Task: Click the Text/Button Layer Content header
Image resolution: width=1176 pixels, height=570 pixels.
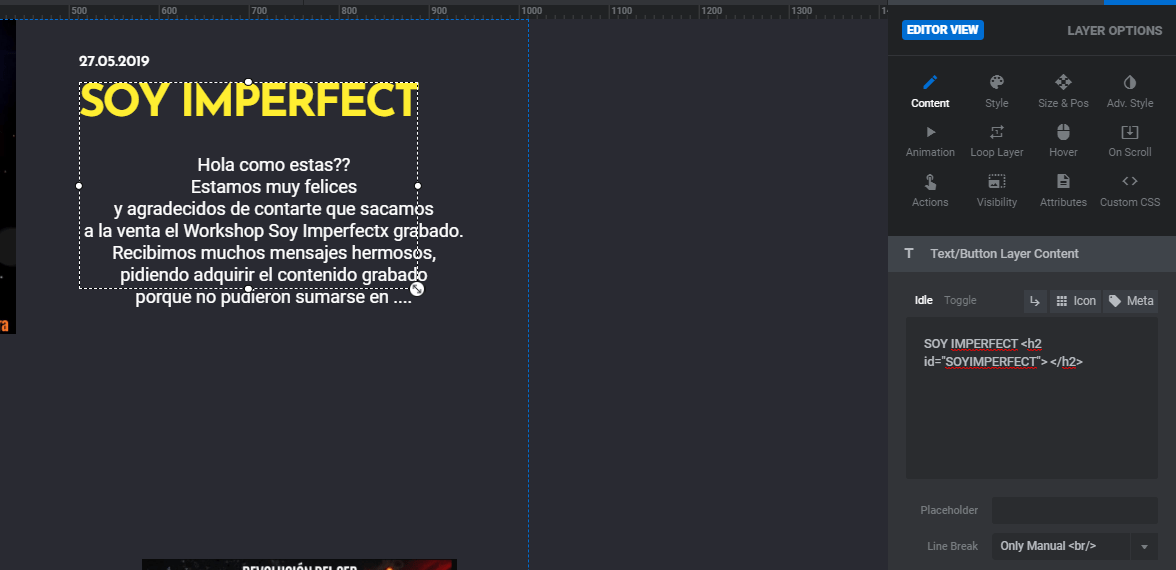Action: [x=1032, y=254]
